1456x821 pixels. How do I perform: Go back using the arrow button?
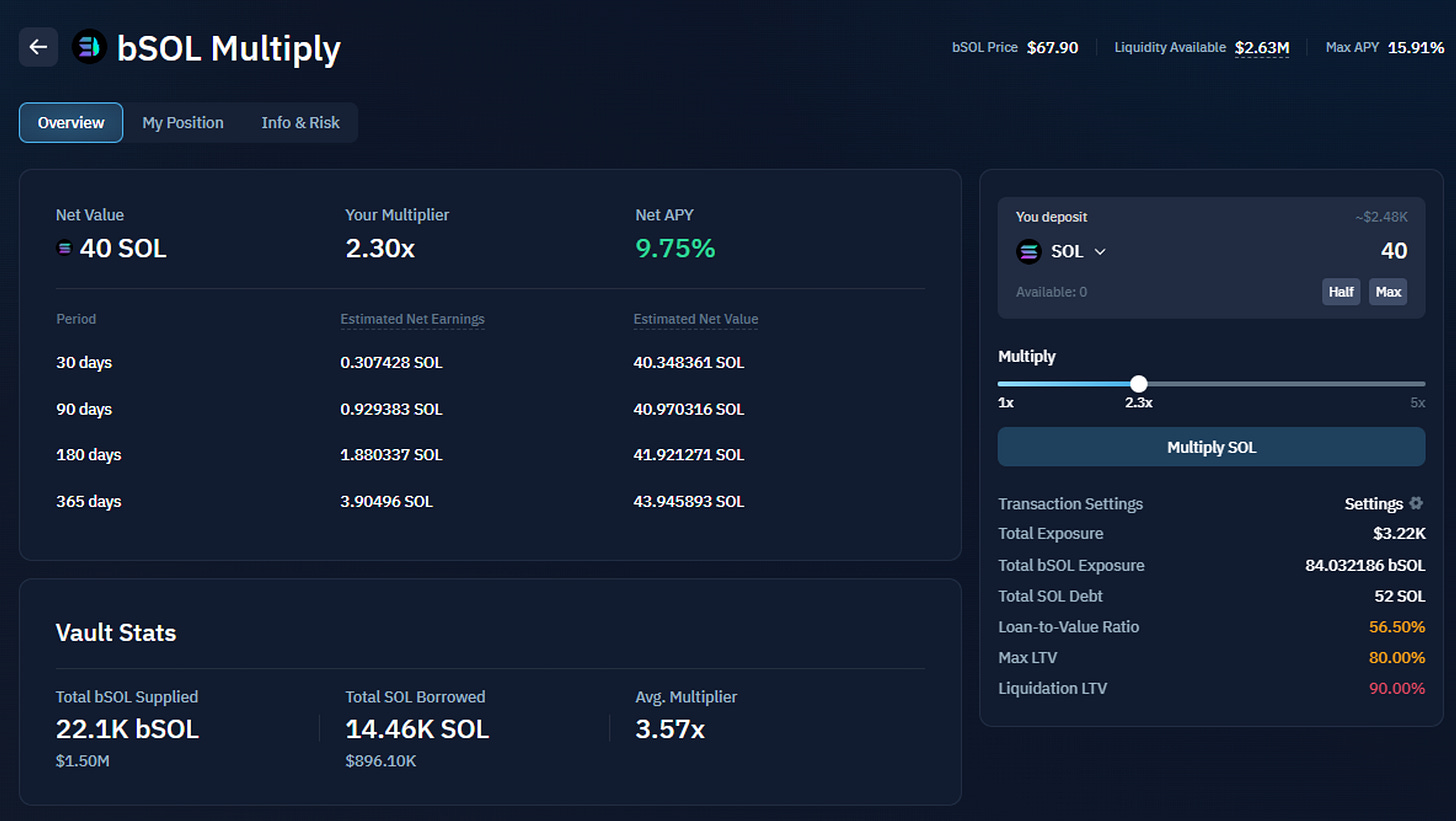click(x=38, y=47)
